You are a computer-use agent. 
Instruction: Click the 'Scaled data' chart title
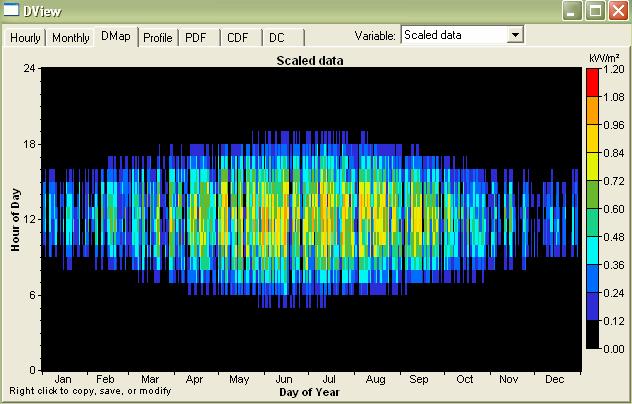310,61
